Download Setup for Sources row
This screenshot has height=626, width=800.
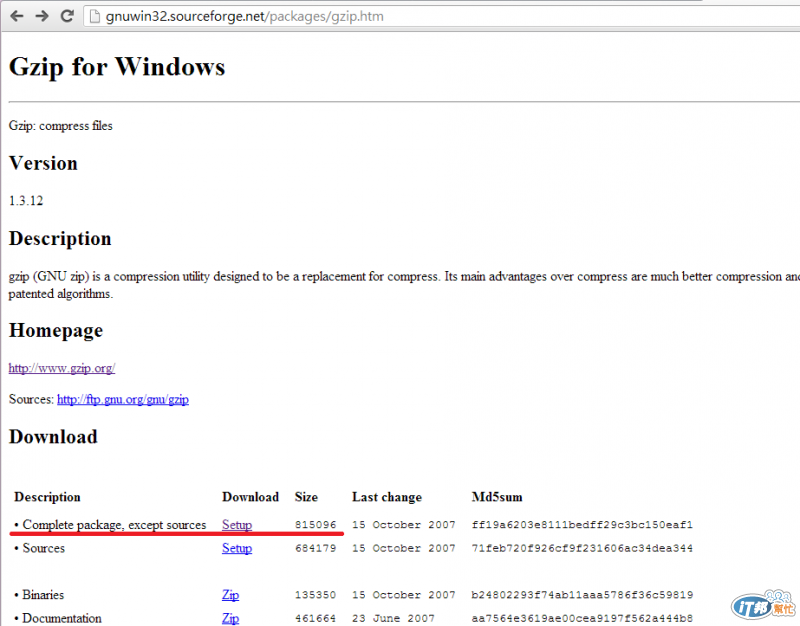pyautogui.click(x=237, y=548)
